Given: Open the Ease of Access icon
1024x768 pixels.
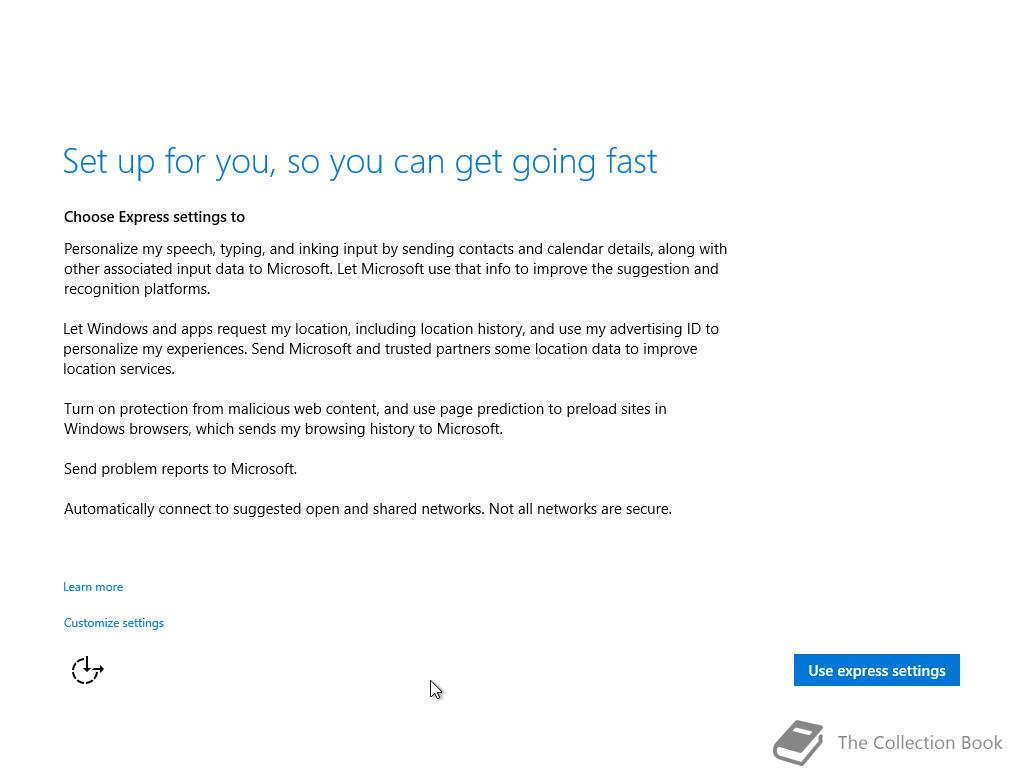Looking at the screenshot, I should [87, 670].
